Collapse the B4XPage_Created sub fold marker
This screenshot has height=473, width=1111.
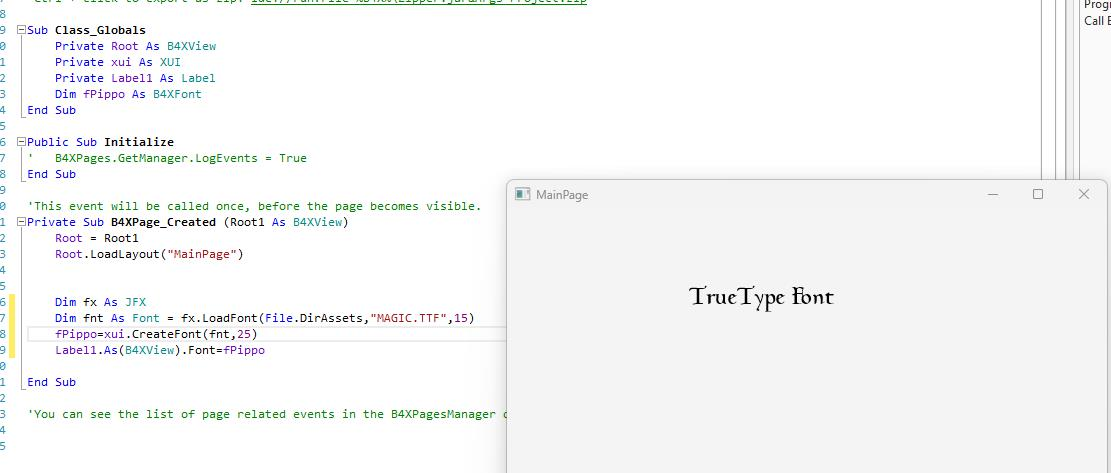pos(21,222)
